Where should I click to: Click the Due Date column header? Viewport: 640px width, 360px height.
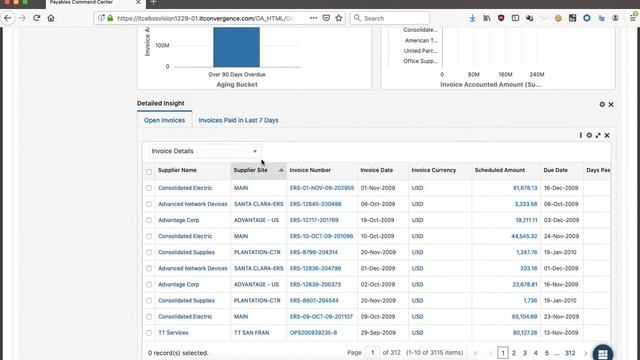tap(556, 170)
